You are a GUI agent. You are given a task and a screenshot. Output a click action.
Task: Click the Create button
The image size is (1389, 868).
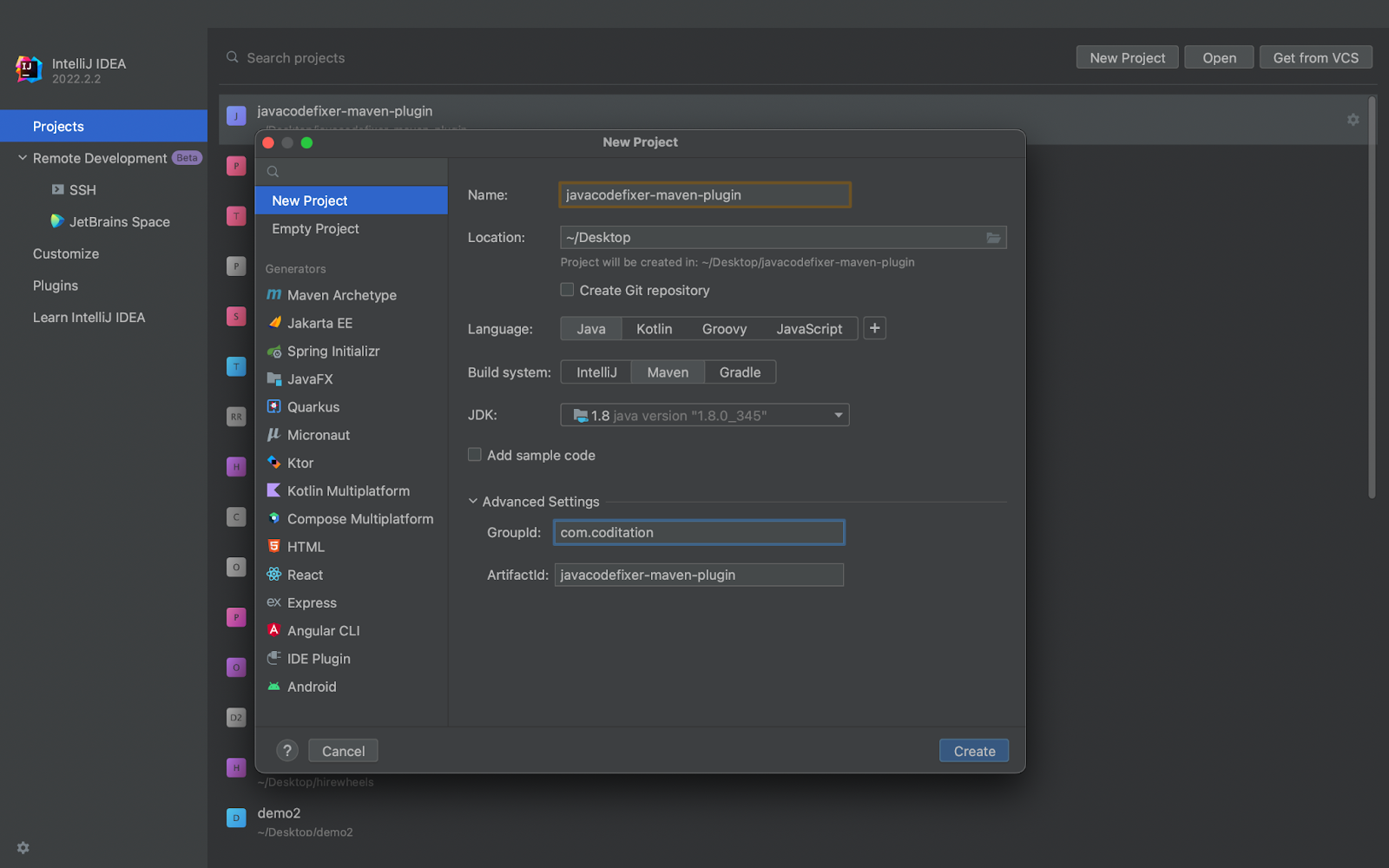pyautogui.click(x=974, y=751)
